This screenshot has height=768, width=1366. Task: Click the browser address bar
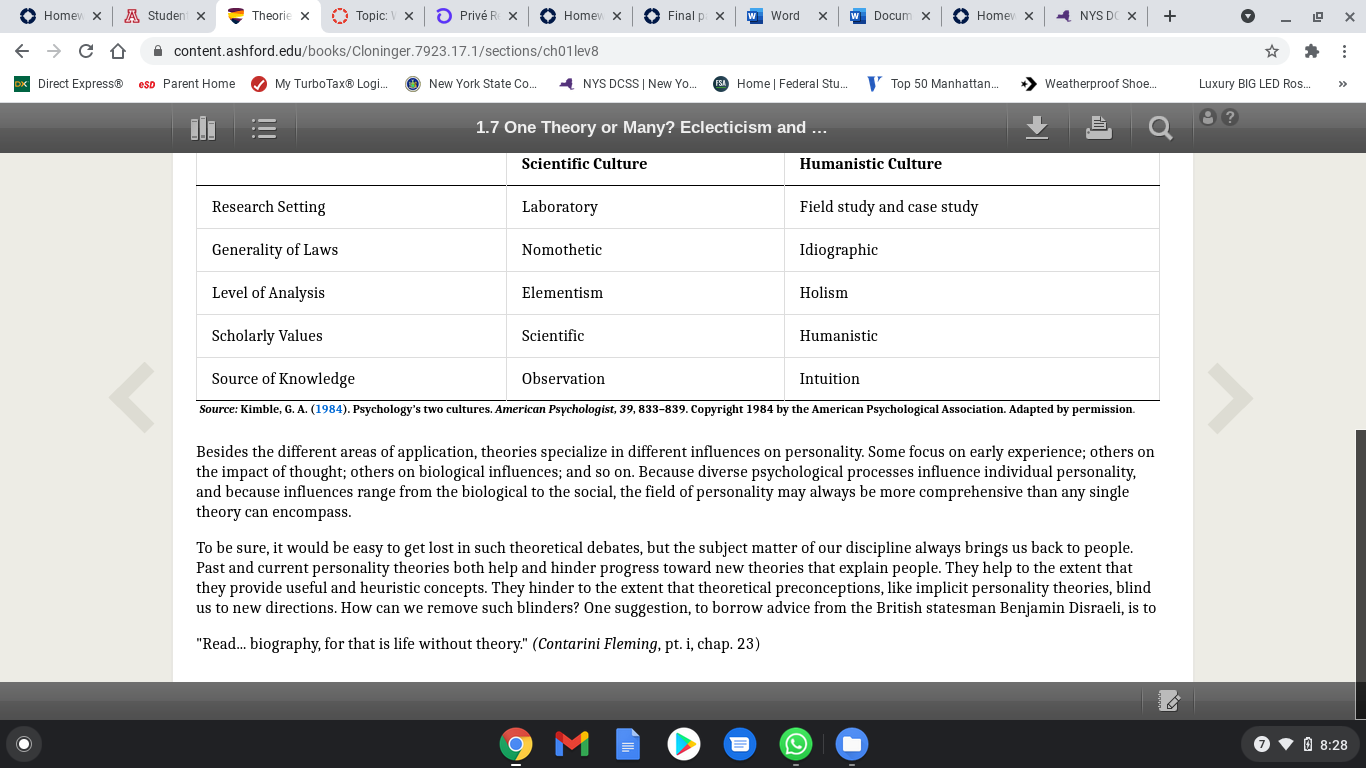coord(700,51)
